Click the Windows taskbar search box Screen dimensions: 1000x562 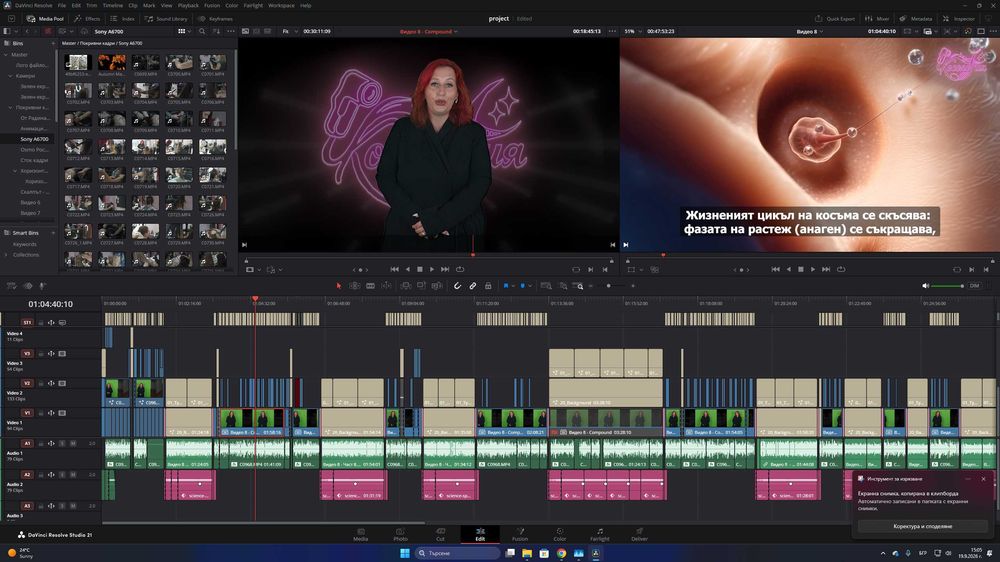coord(457,553)
